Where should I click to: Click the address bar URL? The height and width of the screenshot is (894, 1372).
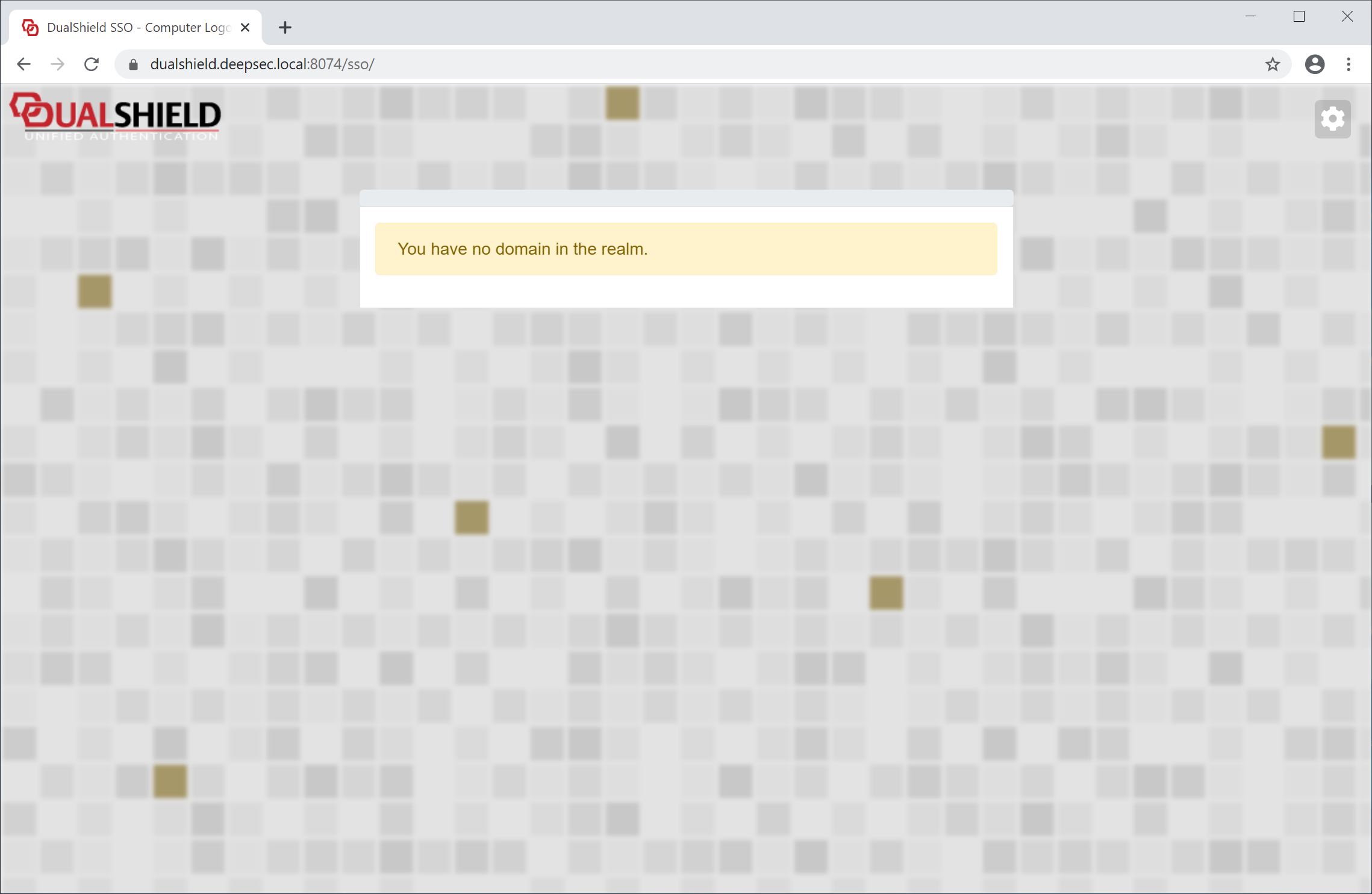pyautogui.click(x=263, y=64)
